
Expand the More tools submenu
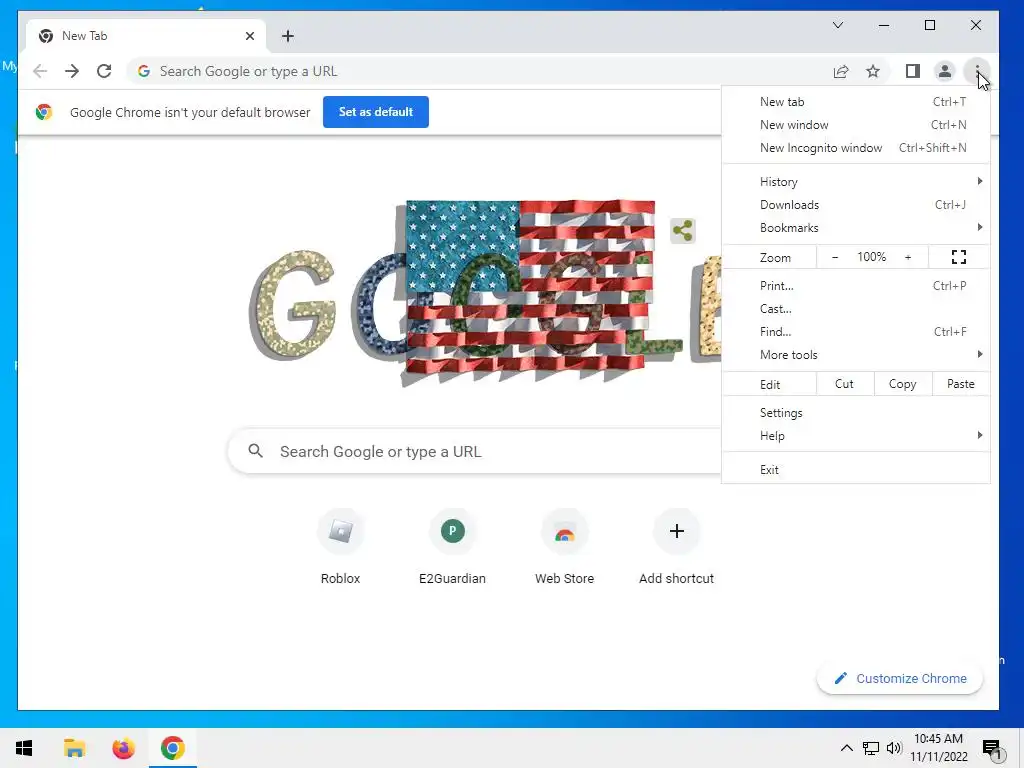(x=856, y=355)
